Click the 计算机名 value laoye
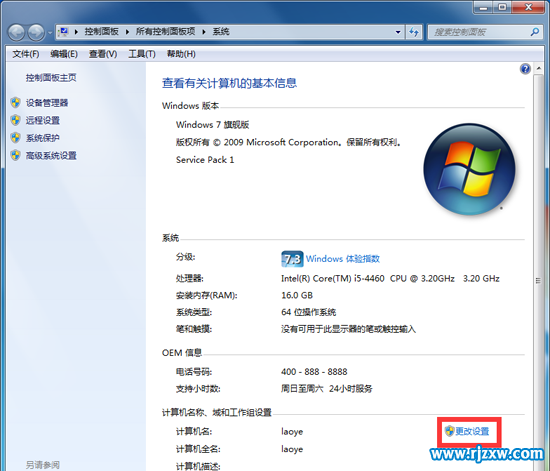 292,432
